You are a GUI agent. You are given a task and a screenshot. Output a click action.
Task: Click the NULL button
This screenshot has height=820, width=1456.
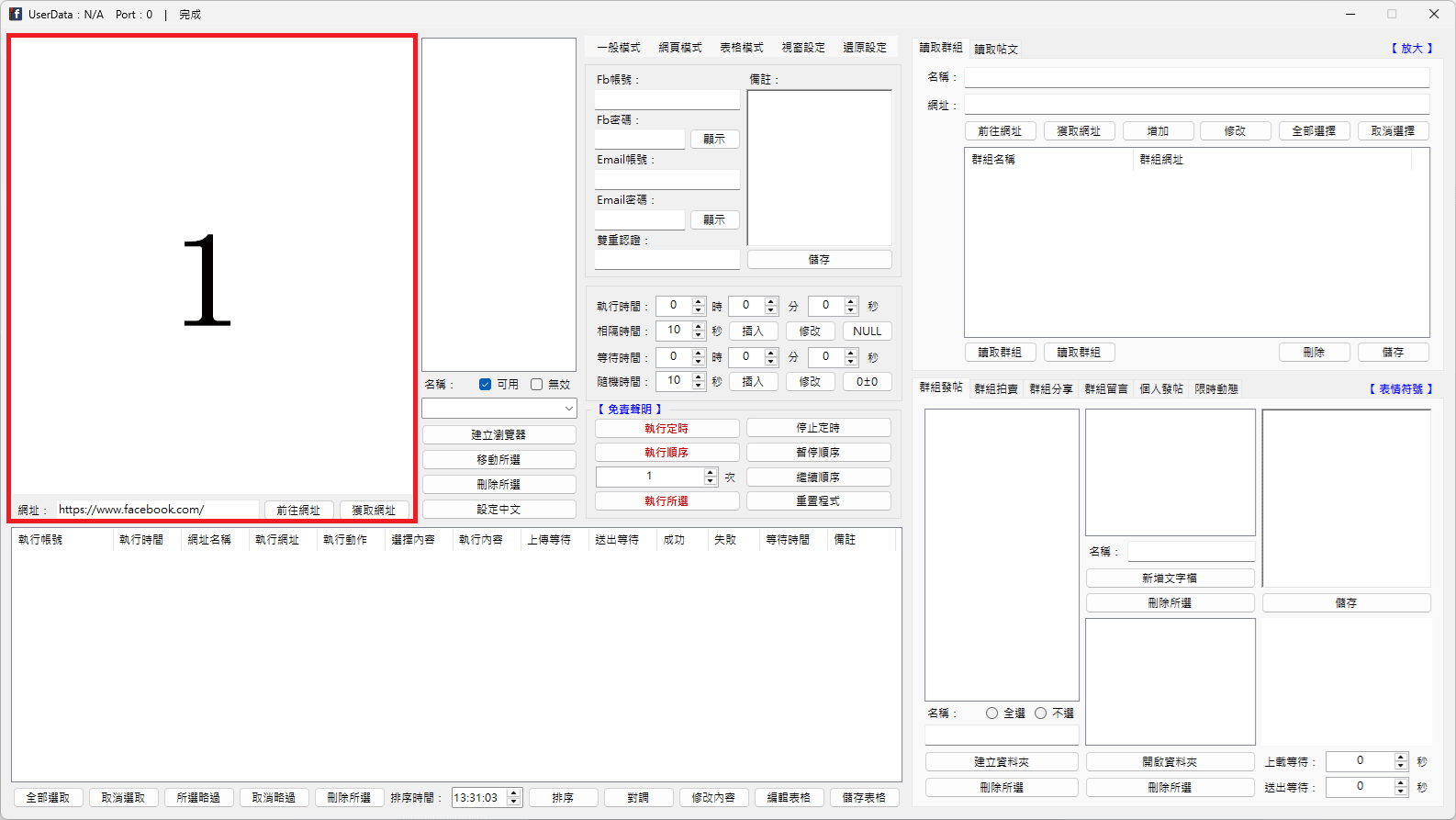[868, 331]
